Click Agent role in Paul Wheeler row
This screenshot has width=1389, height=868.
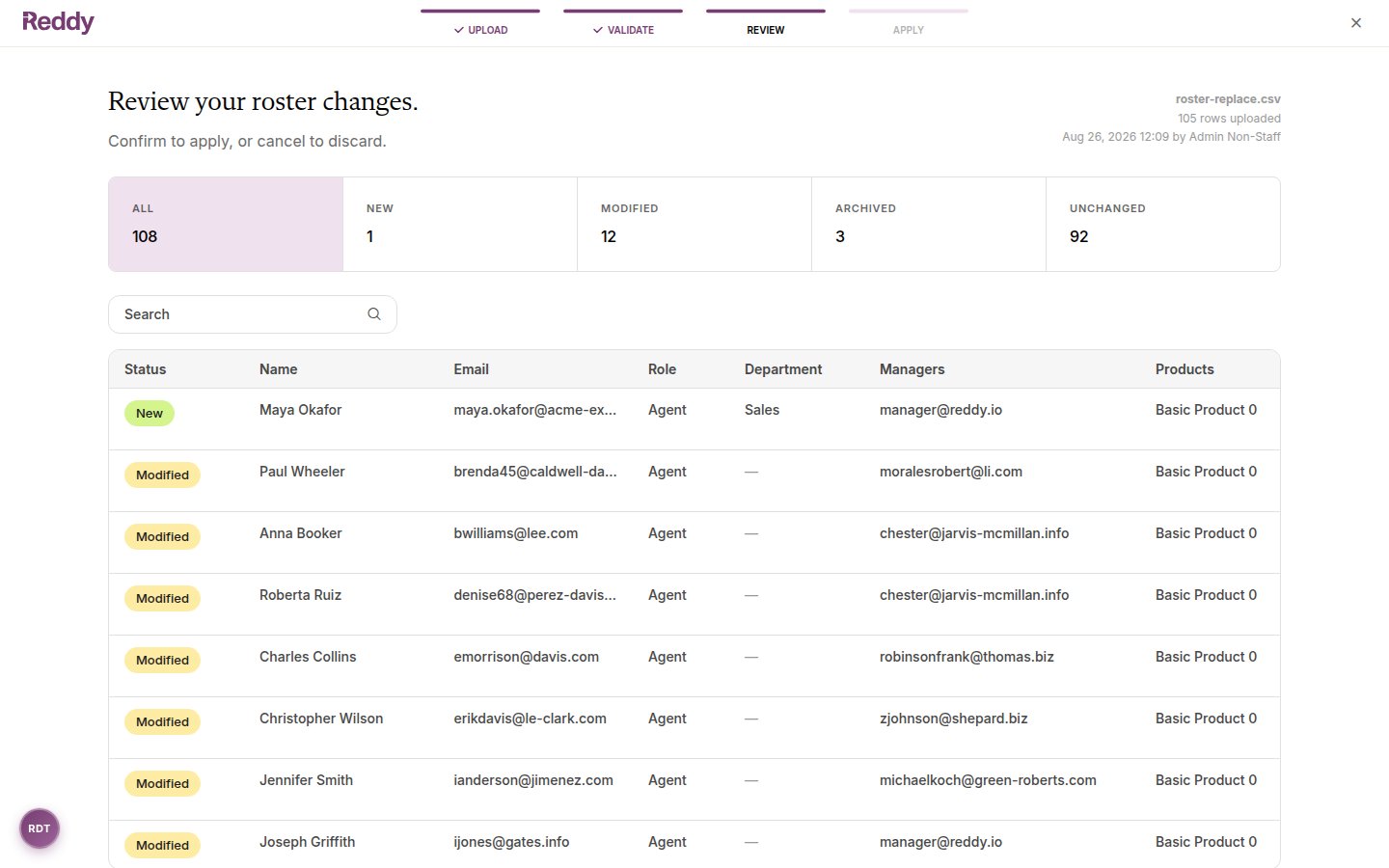[667, 472]
